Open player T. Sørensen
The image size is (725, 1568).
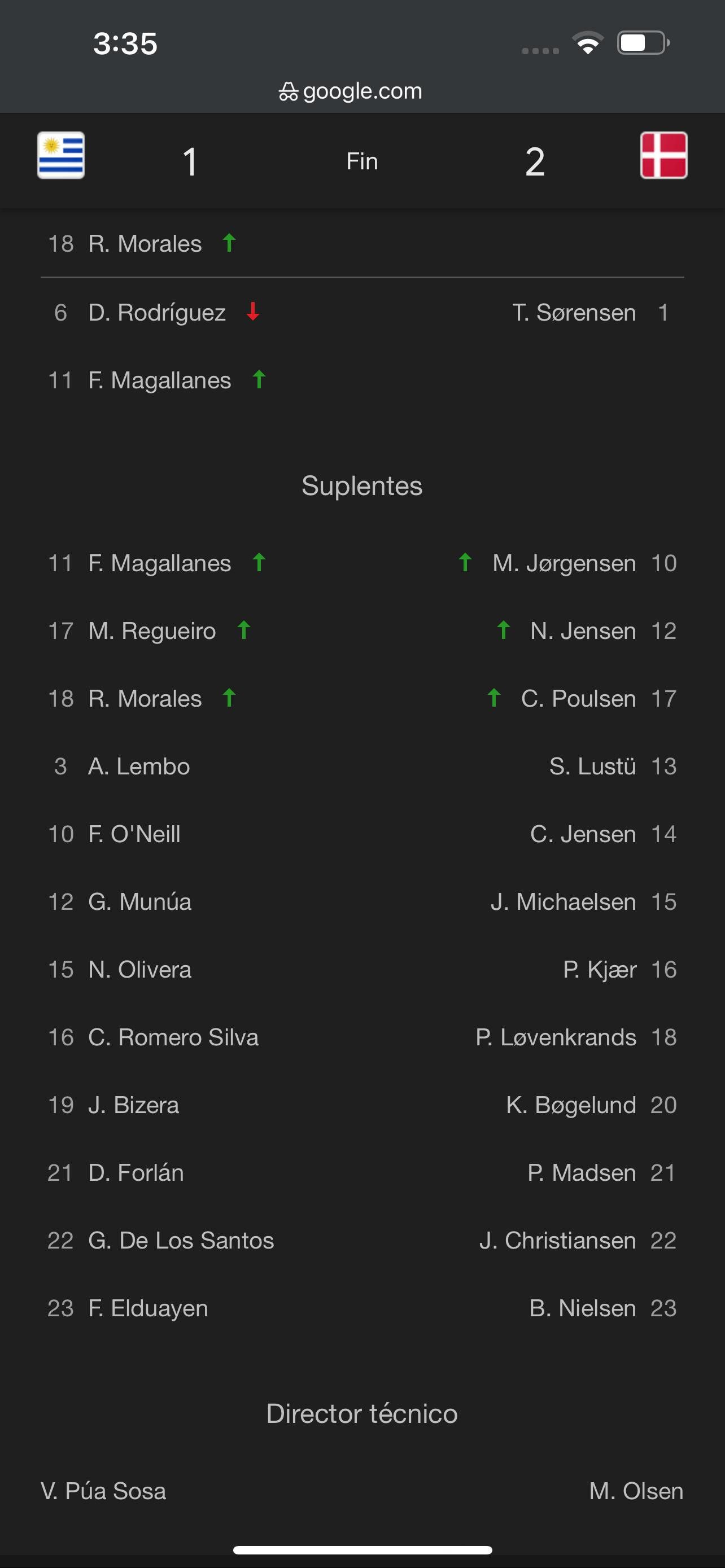(x=574, y=312)
